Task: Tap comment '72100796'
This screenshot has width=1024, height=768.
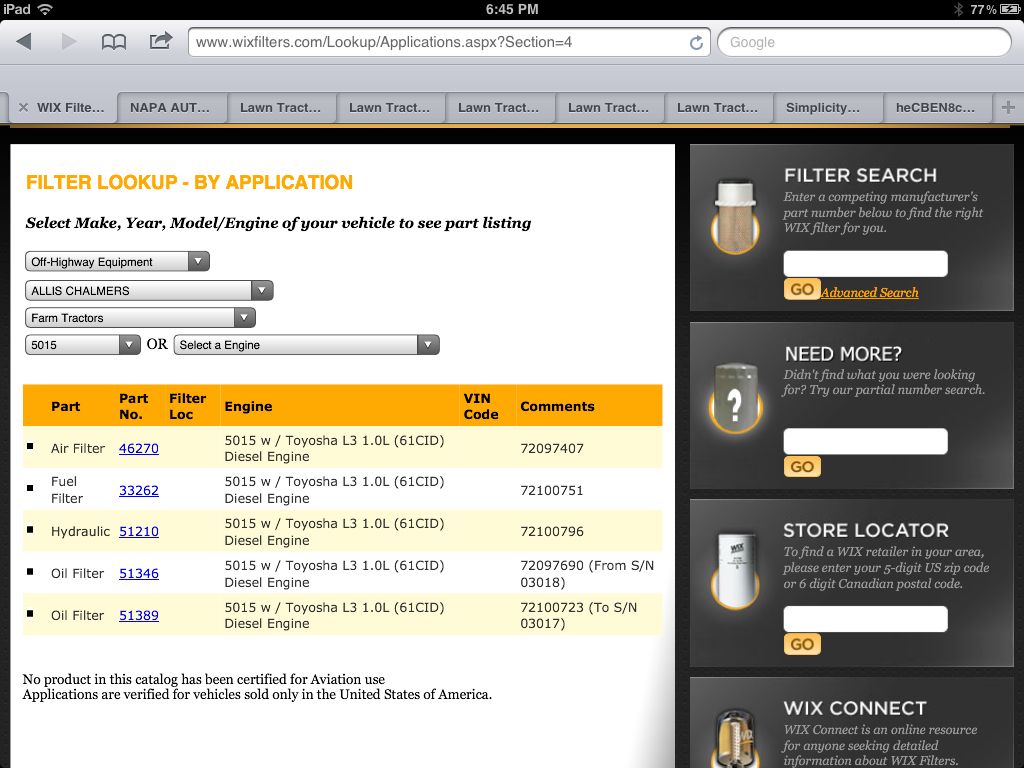Action: click(x=552, y=532)
